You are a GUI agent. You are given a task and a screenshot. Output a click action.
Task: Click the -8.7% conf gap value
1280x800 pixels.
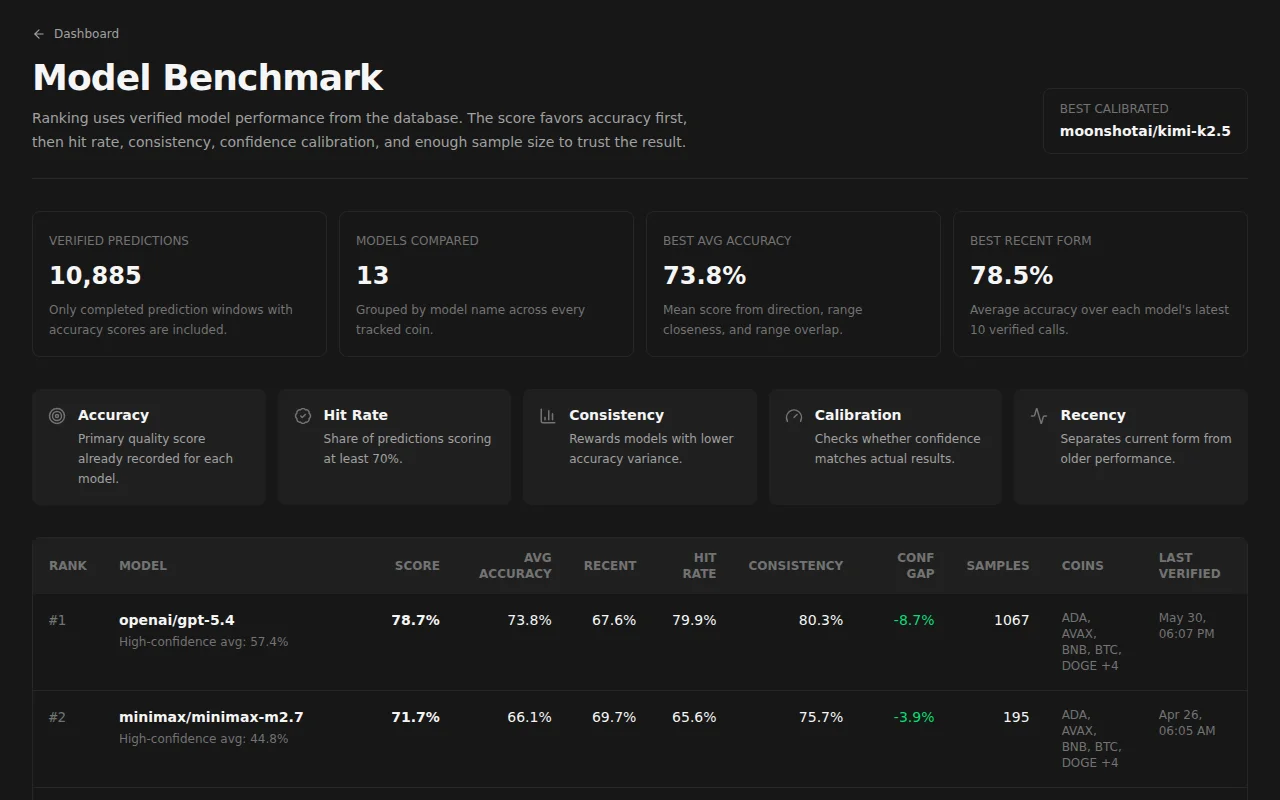(914, 620)
